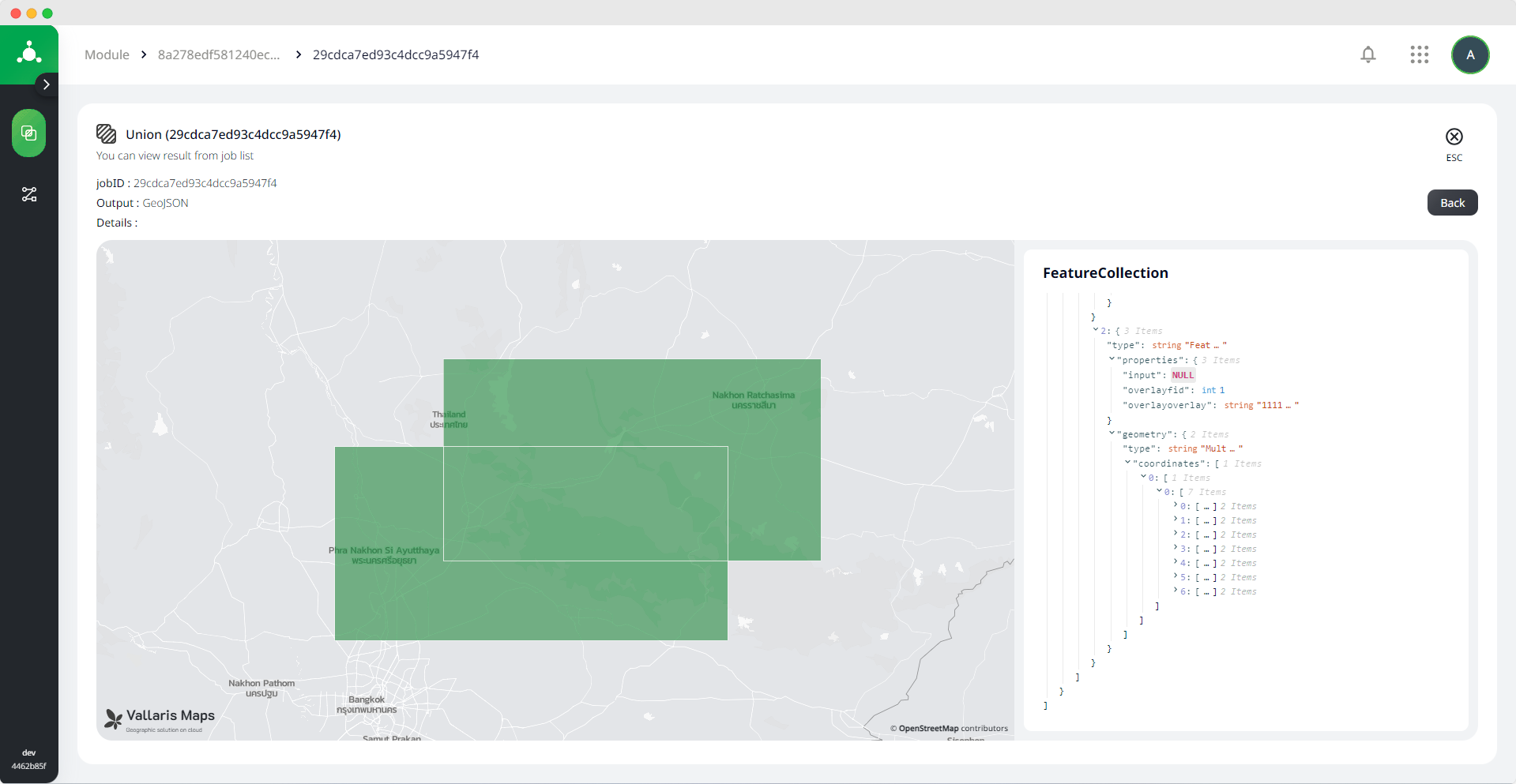Click the Nakhon Ratchasima label on the map

[x=754, y=400]
